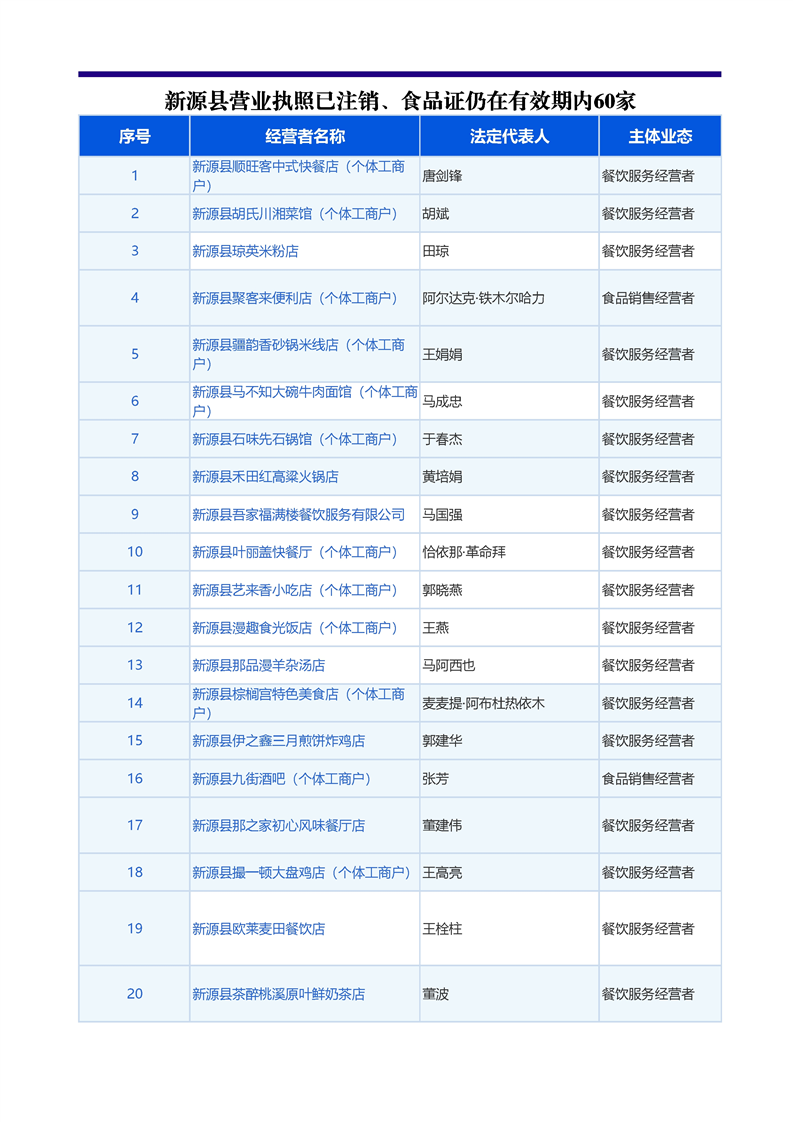Click the document title mentioning 60家
Image resolution: width=793 pixels, height=1122 pixels.
coord(400,101)
